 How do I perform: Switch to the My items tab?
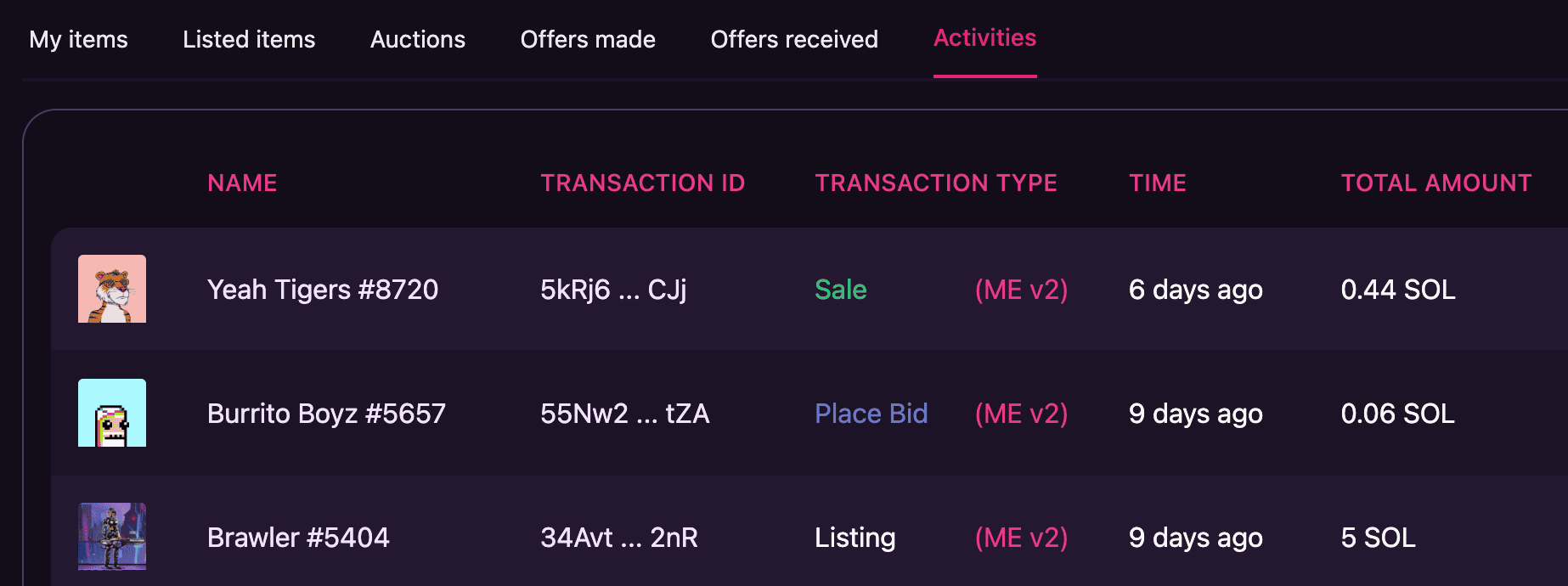78,39
